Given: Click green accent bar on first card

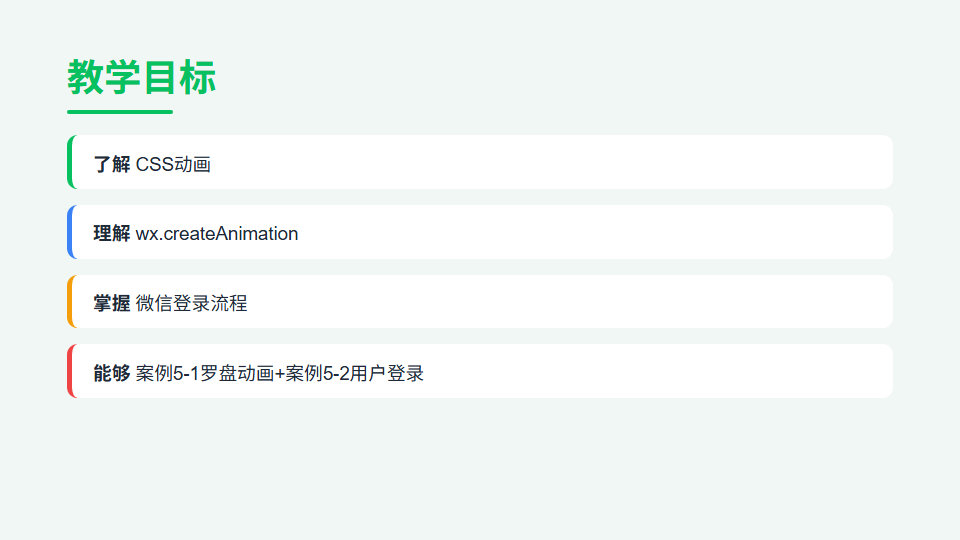Looking at the screenshot, I should pos(70,162).
